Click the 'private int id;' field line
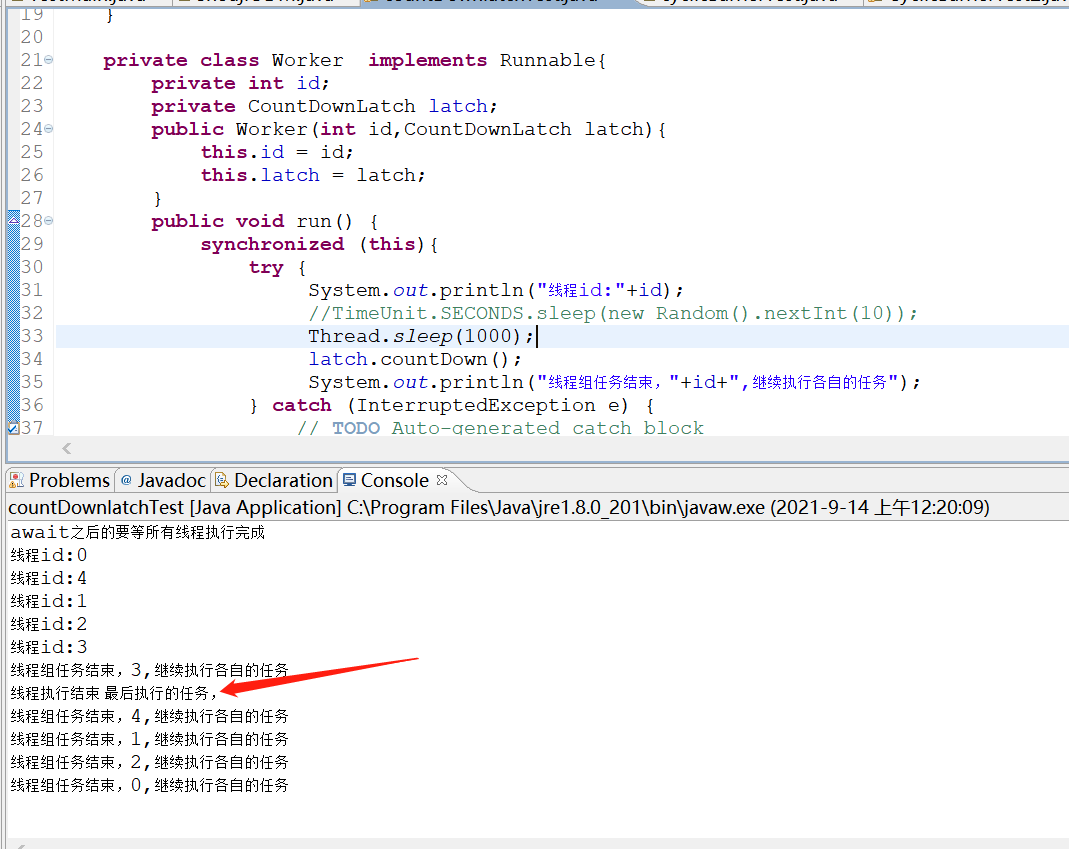Viewport: 1069px width, 849px height. (240, 83)
